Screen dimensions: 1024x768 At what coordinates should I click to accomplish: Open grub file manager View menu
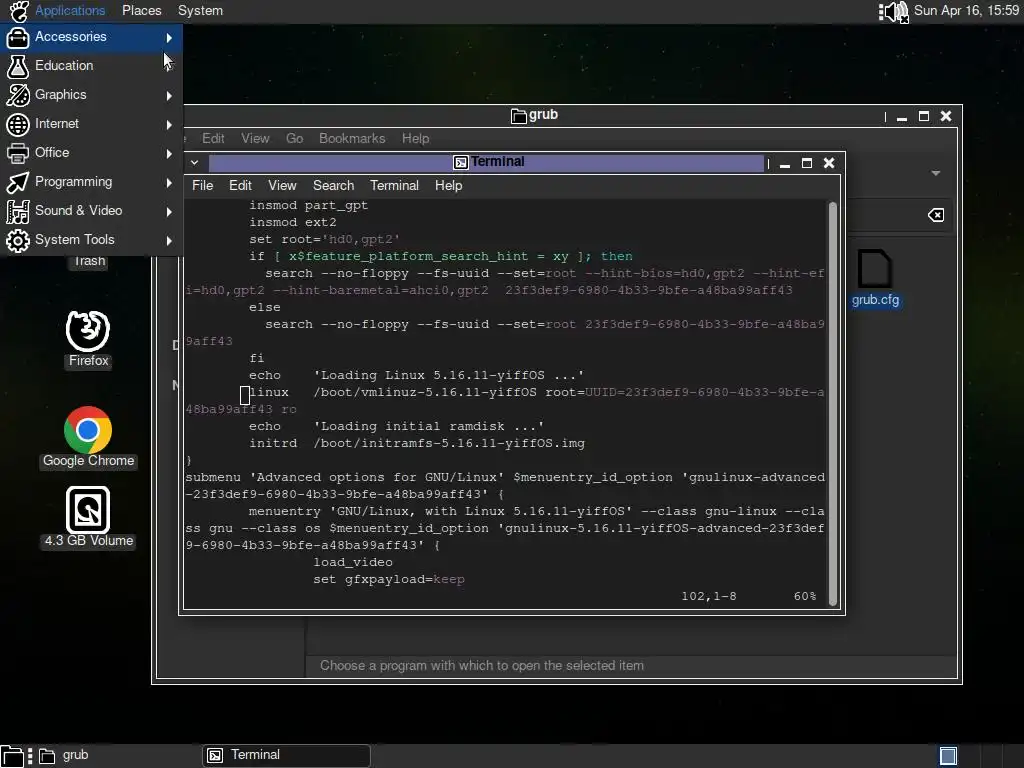point(255,138)
